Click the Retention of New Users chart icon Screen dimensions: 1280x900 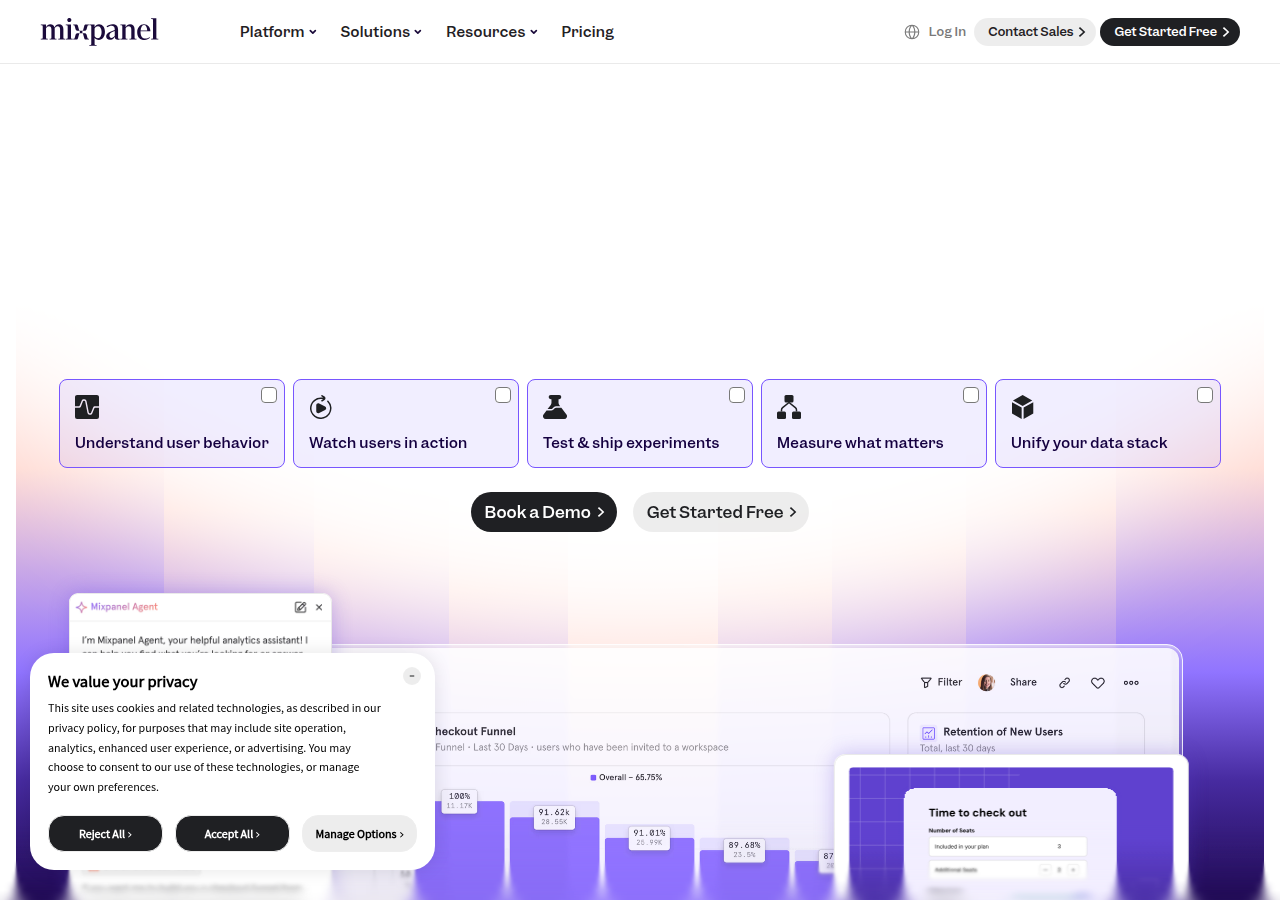click(928, 733)
